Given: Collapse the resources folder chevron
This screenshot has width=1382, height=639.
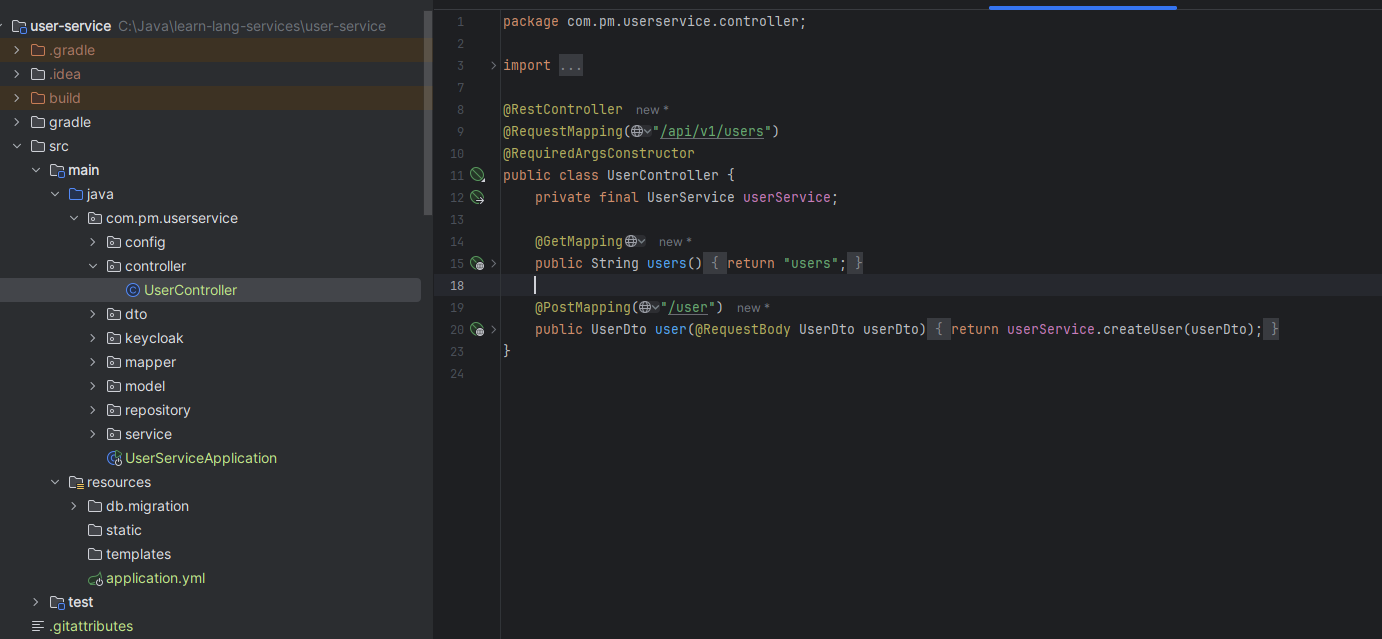Looking at the screenshot, I should point(55,482).
